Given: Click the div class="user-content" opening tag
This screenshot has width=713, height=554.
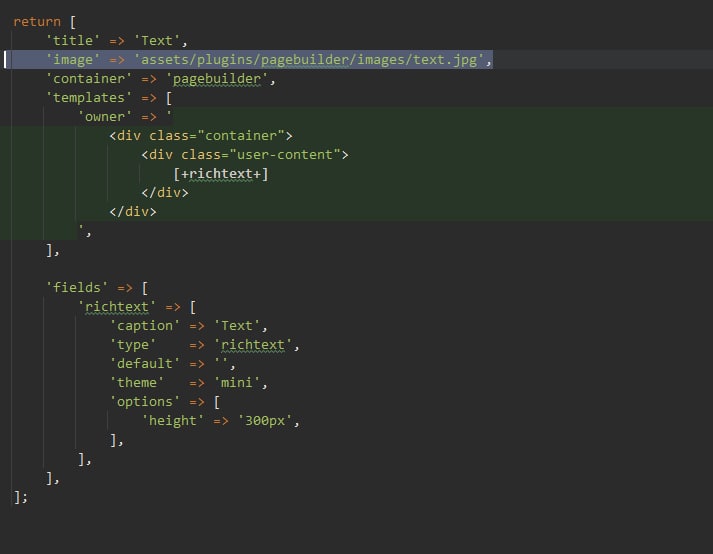Looking at the screenshot, I should (245, 155).
